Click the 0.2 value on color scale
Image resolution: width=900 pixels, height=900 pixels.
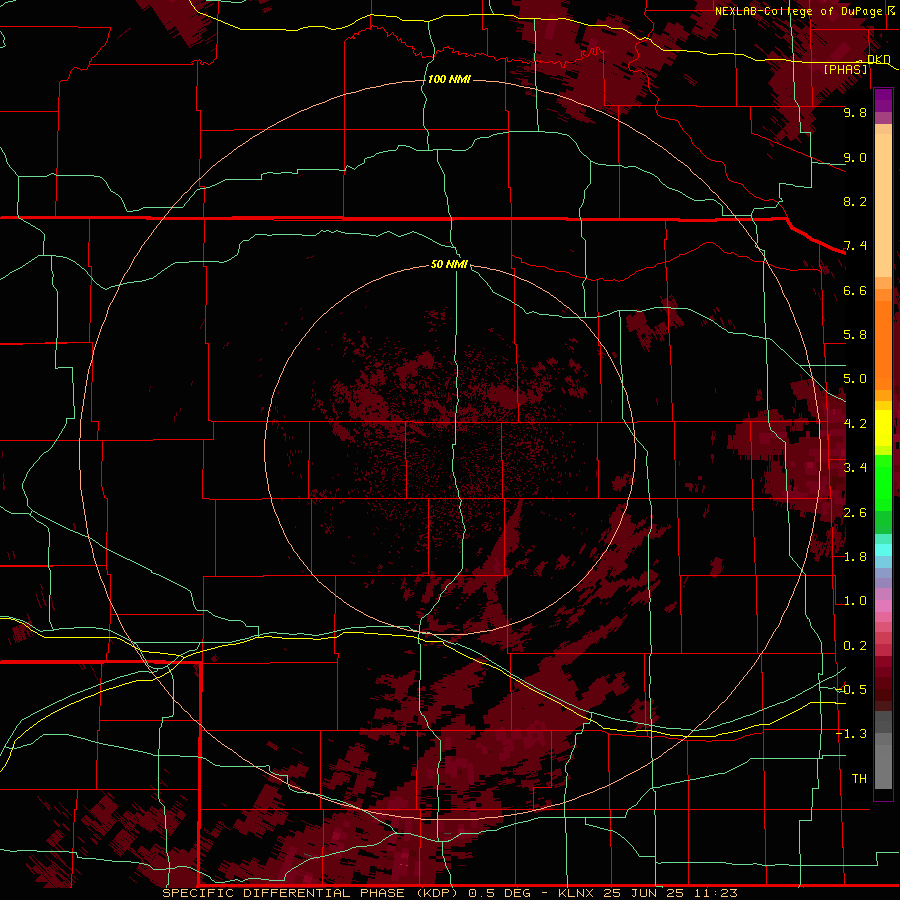point(855,646)
